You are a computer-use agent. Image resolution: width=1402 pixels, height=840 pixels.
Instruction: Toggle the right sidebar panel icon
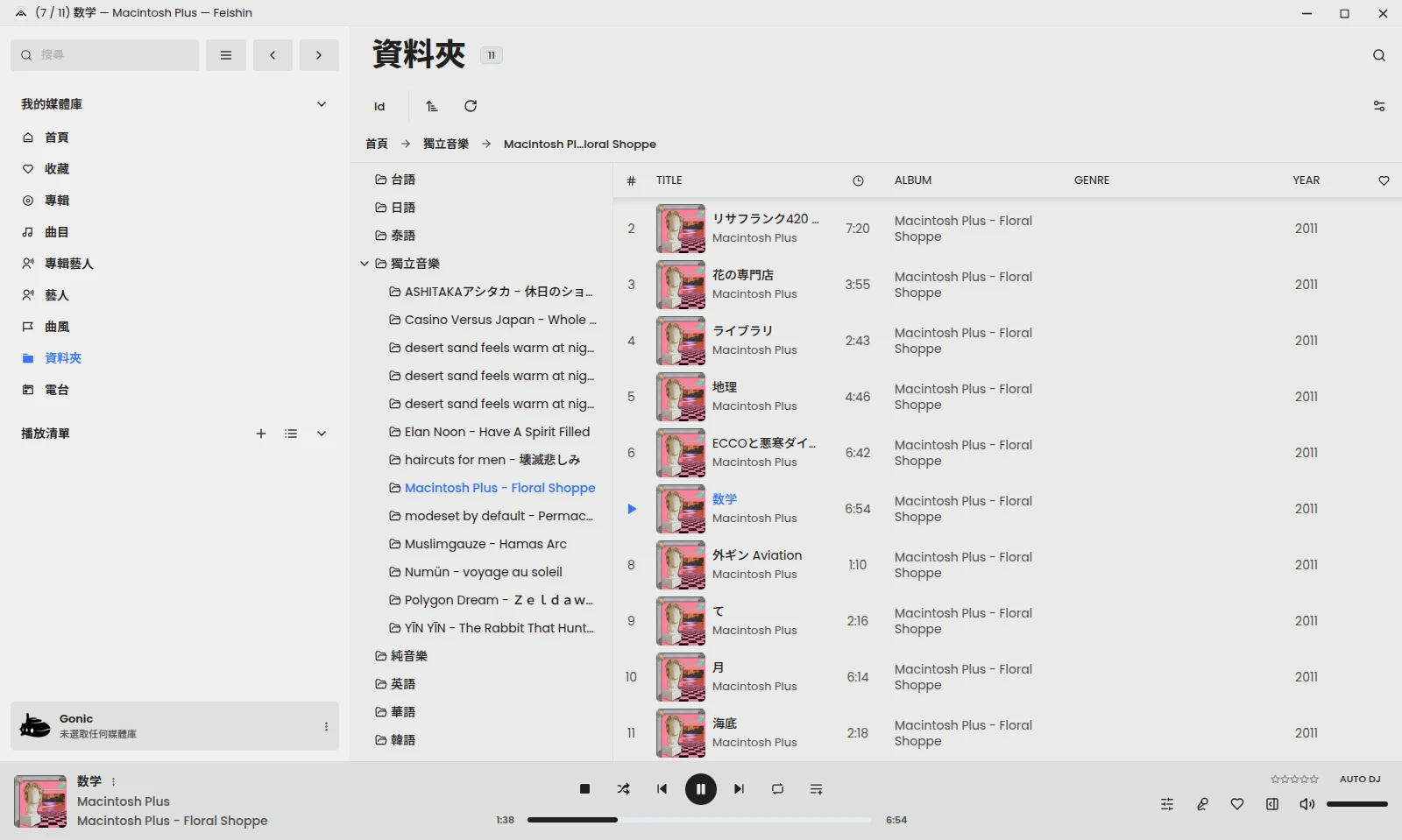coord(1272,804)
